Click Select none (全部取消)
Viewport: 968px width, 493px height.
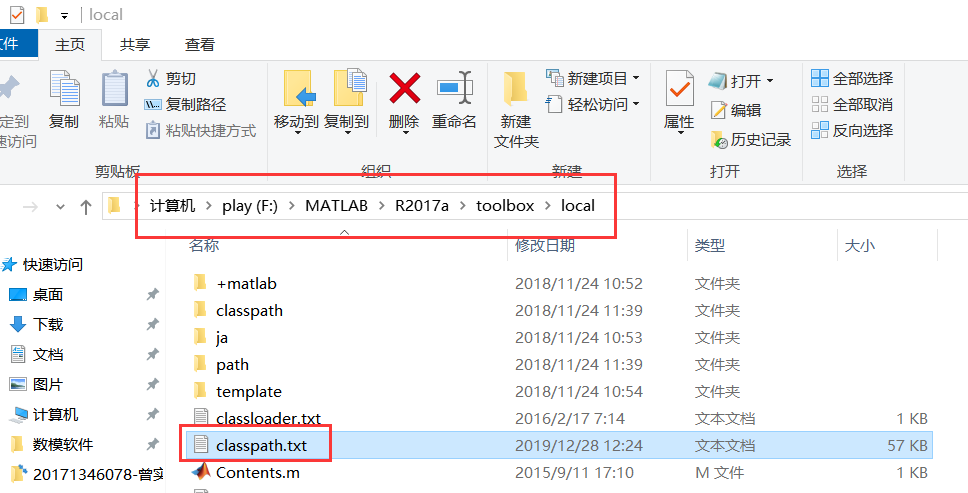852,104
